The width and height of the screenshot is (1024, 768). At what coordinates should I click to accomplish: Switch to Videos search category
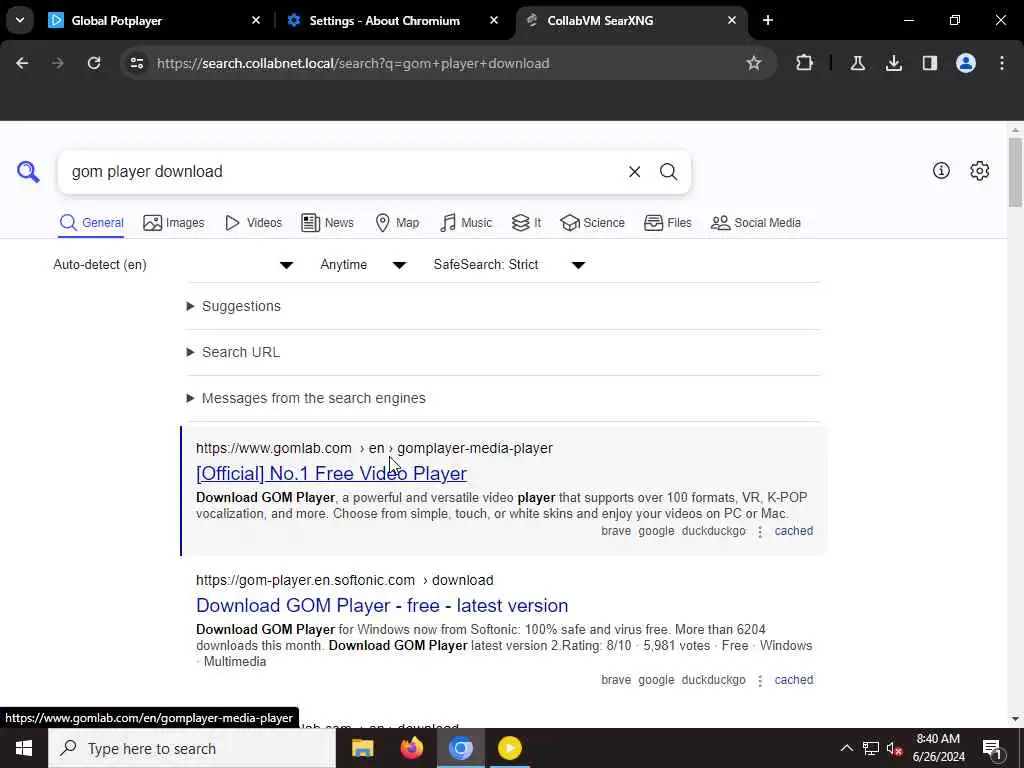click(253, 223)
